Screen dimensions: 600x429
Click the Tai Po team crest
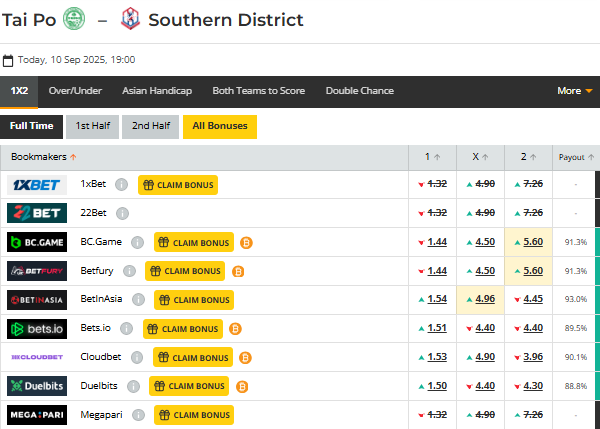(74, 19)
